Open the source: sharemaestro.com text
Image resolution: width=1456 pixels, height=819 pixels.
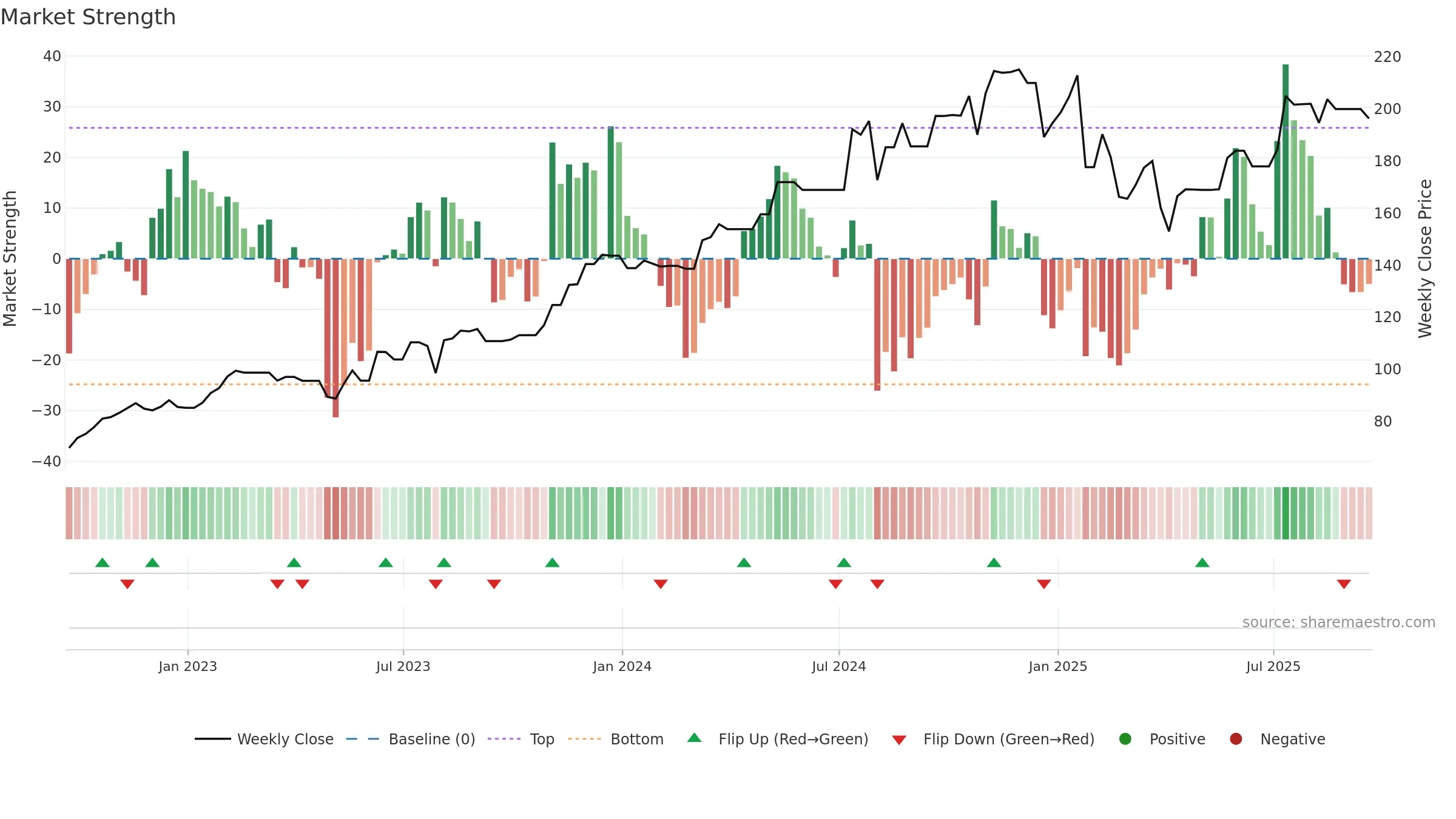(x=1339, y=622)
